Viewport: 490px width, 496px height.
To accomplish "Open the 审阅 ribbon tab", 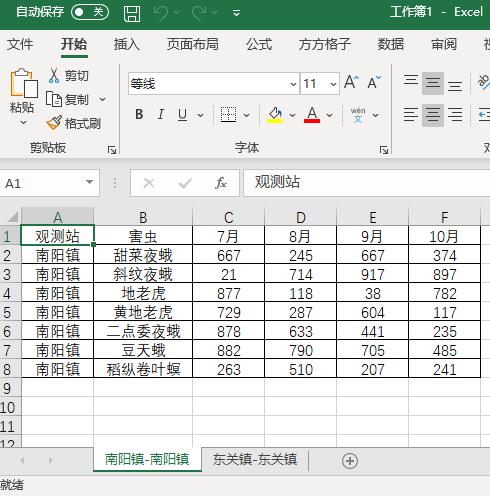I will tap(444, 44).
